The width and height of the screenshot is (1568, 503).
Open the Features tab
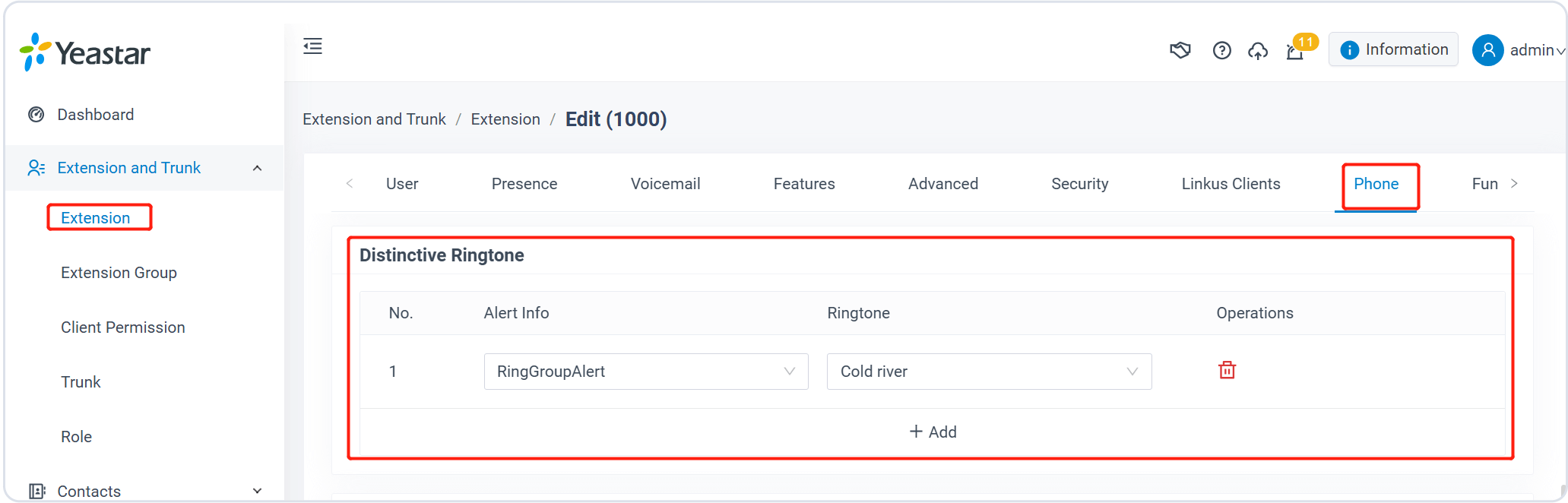point(804,184)
